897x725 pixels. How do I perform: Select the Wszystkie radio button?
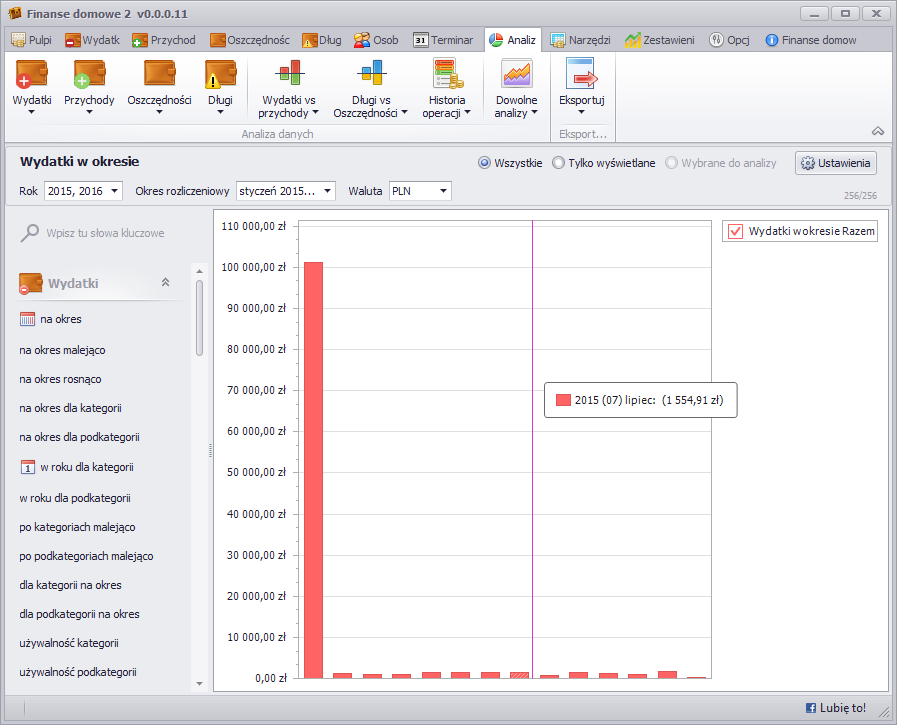pos(485,163)
